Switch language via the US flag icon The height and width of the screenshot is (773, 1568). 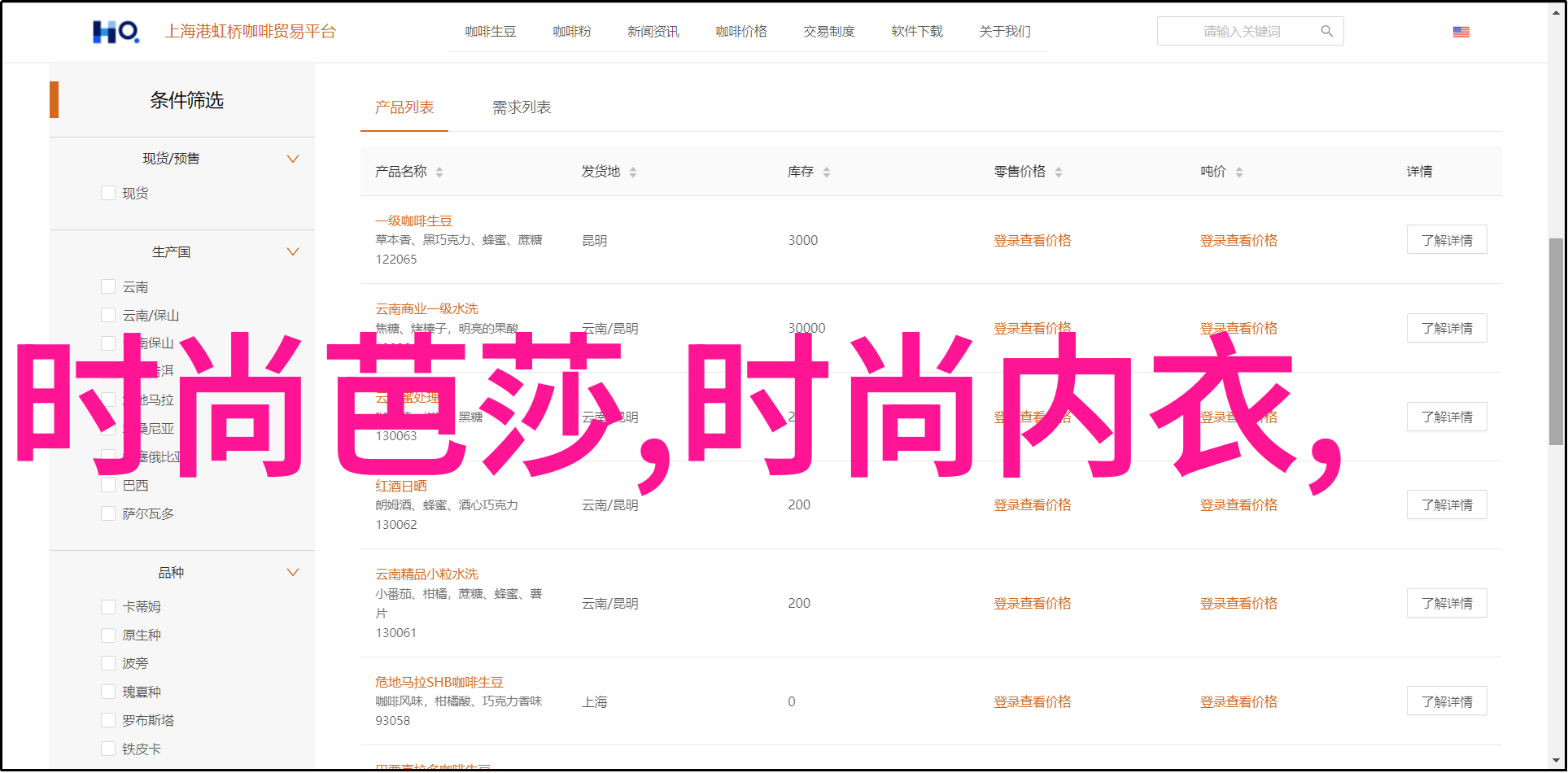pyautogui.click(x=1461, y=32)
